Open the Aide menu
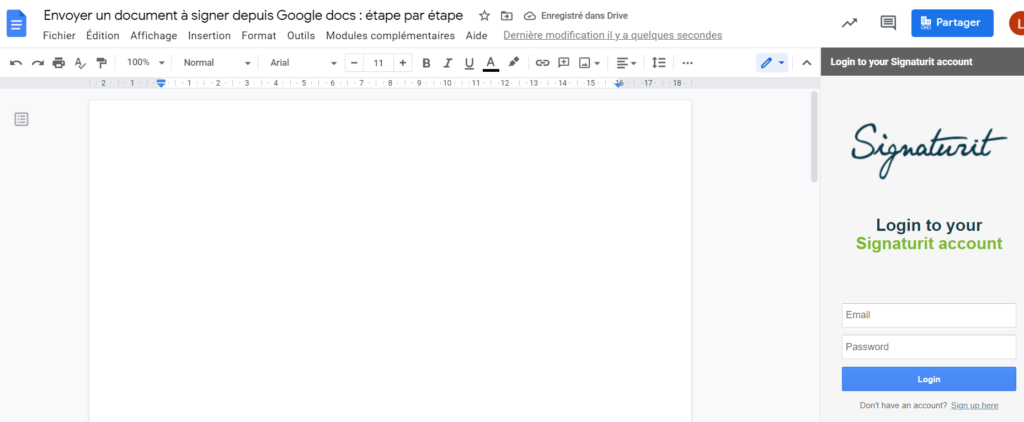Viewport: 1024px width, 422px height. [x=477, y=35]
